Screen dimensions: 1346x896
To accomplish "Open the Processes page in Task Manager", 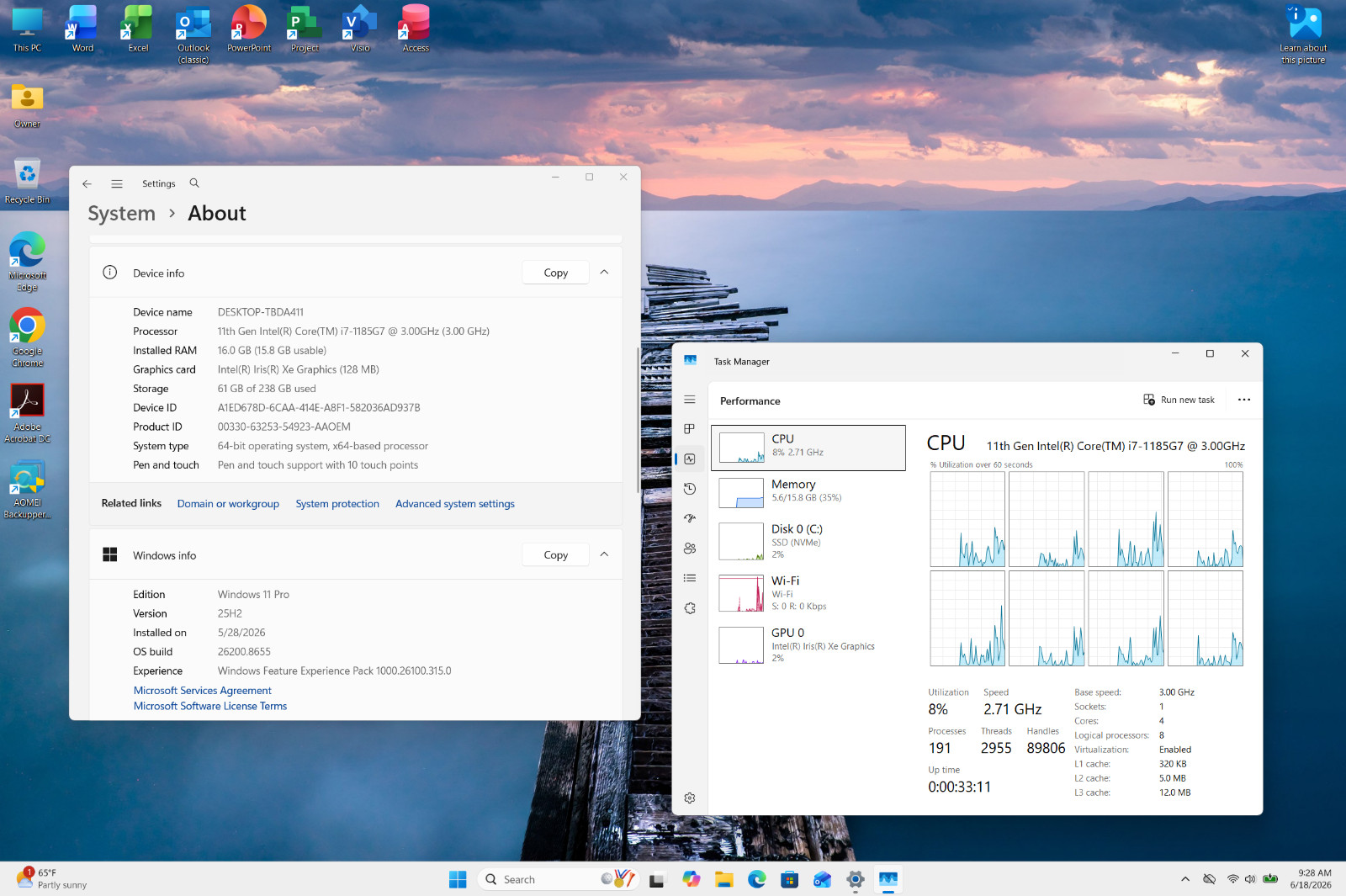I will [690, 429].
